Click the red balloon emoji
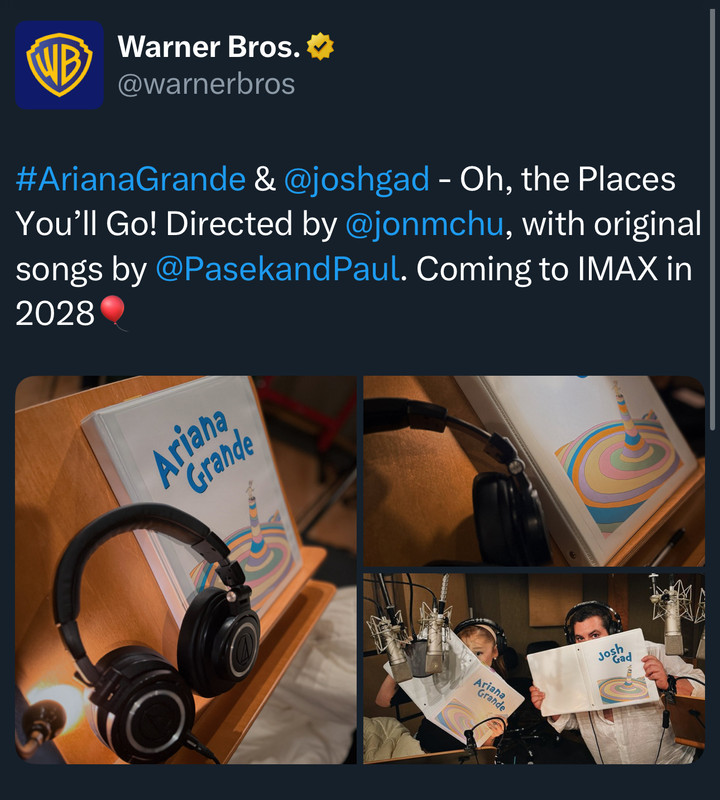Image resolution: width=720 pixels, height=800 pixels. click(113, 312)
